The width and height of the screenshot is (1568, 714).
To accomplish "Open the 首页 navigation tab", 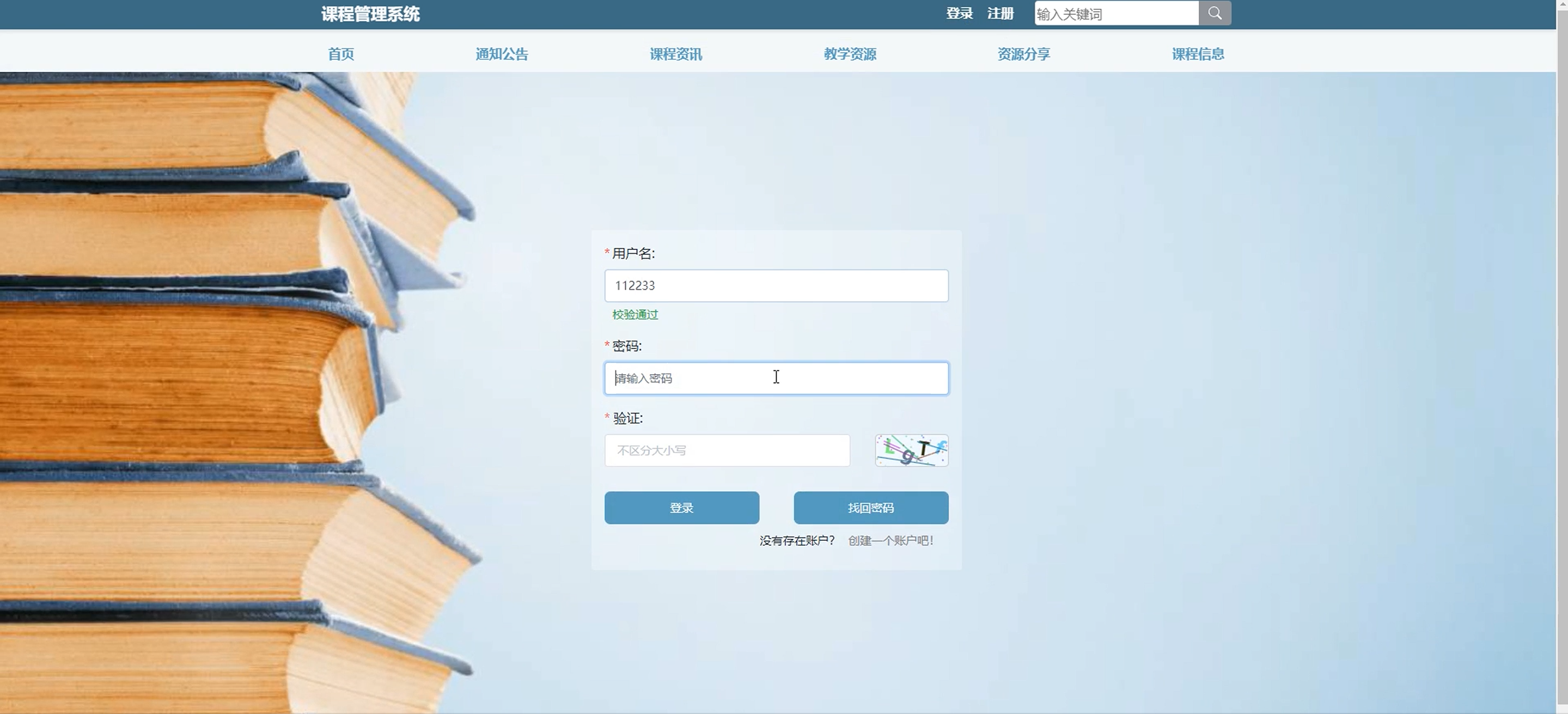I will tap(341, 54).
